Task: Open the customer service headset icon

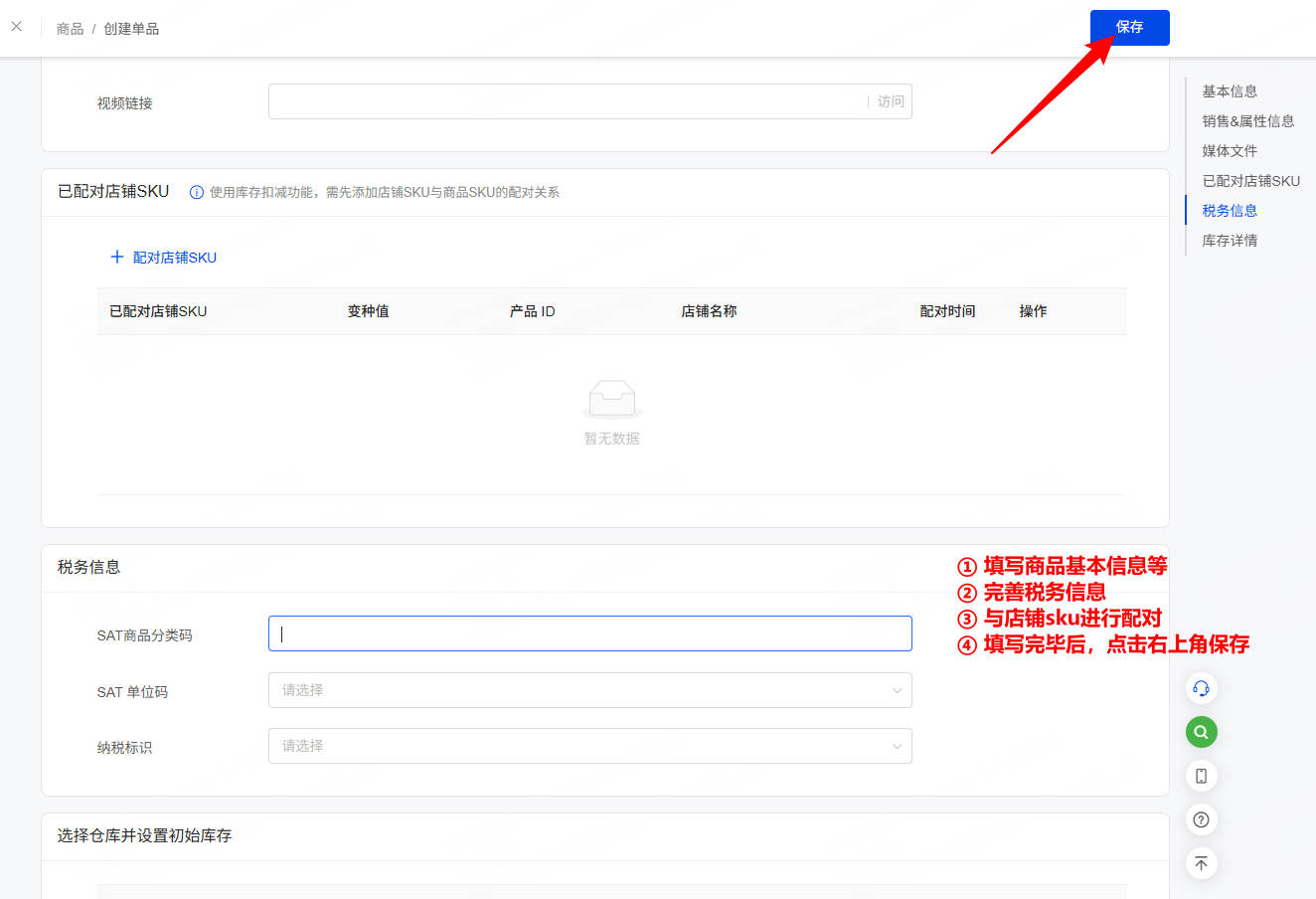Action: click(x=1201, y=687)
